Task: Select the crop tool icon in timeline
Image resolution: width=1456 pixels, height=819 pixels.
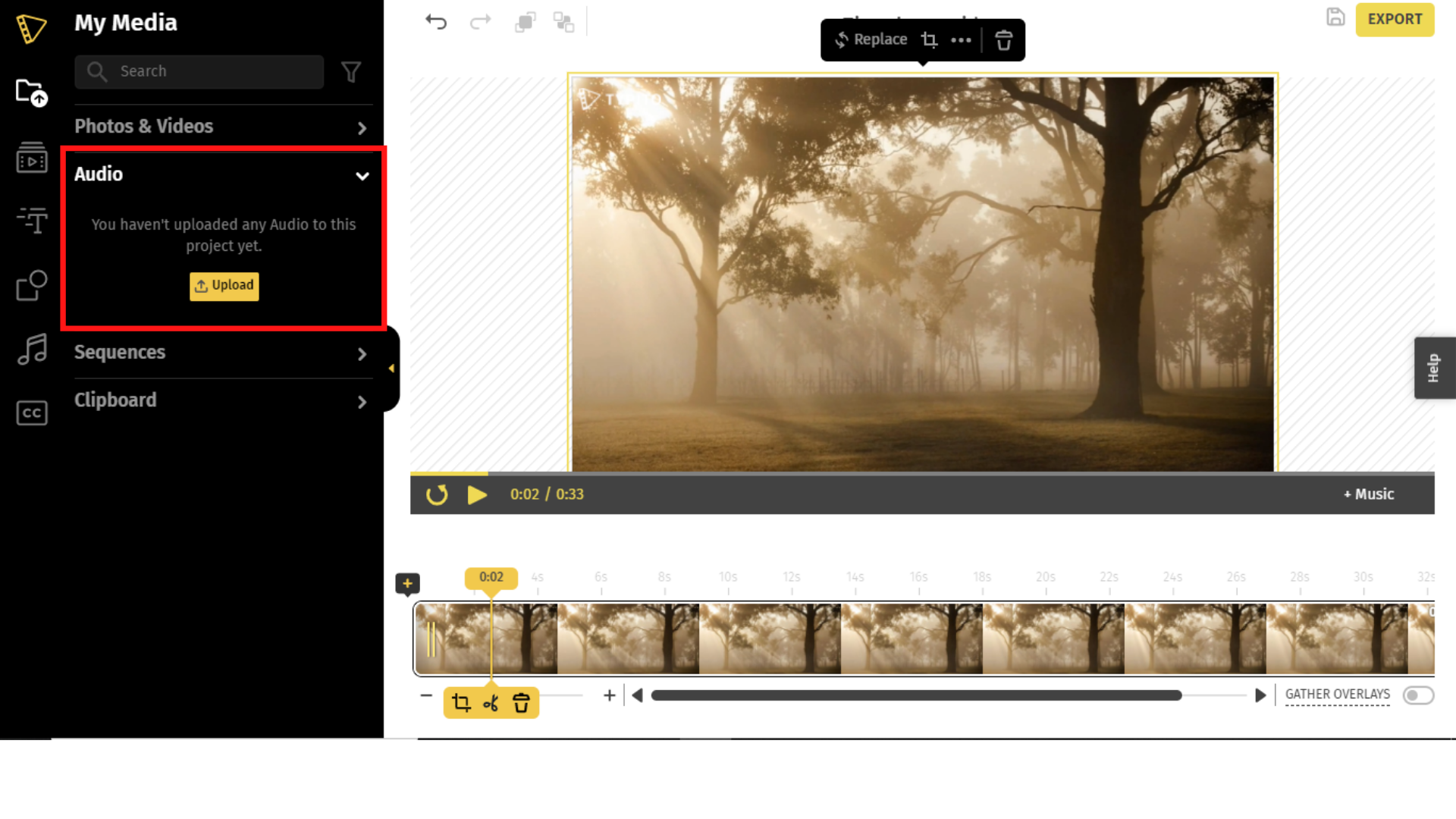Action: coord(461,703)
